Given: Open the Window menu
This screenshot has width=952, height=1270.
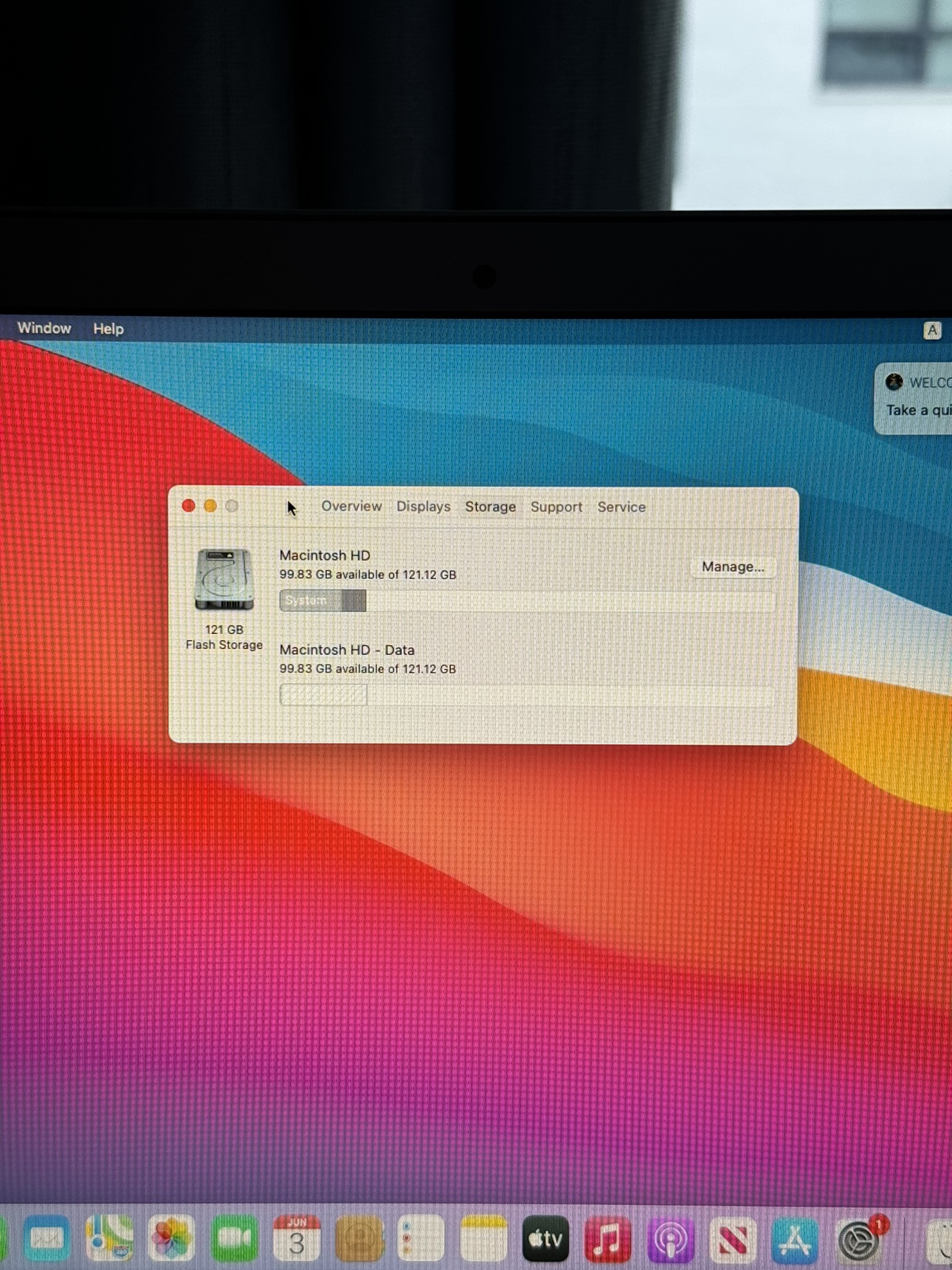Looking at the screenshot, I should [44, 329].
